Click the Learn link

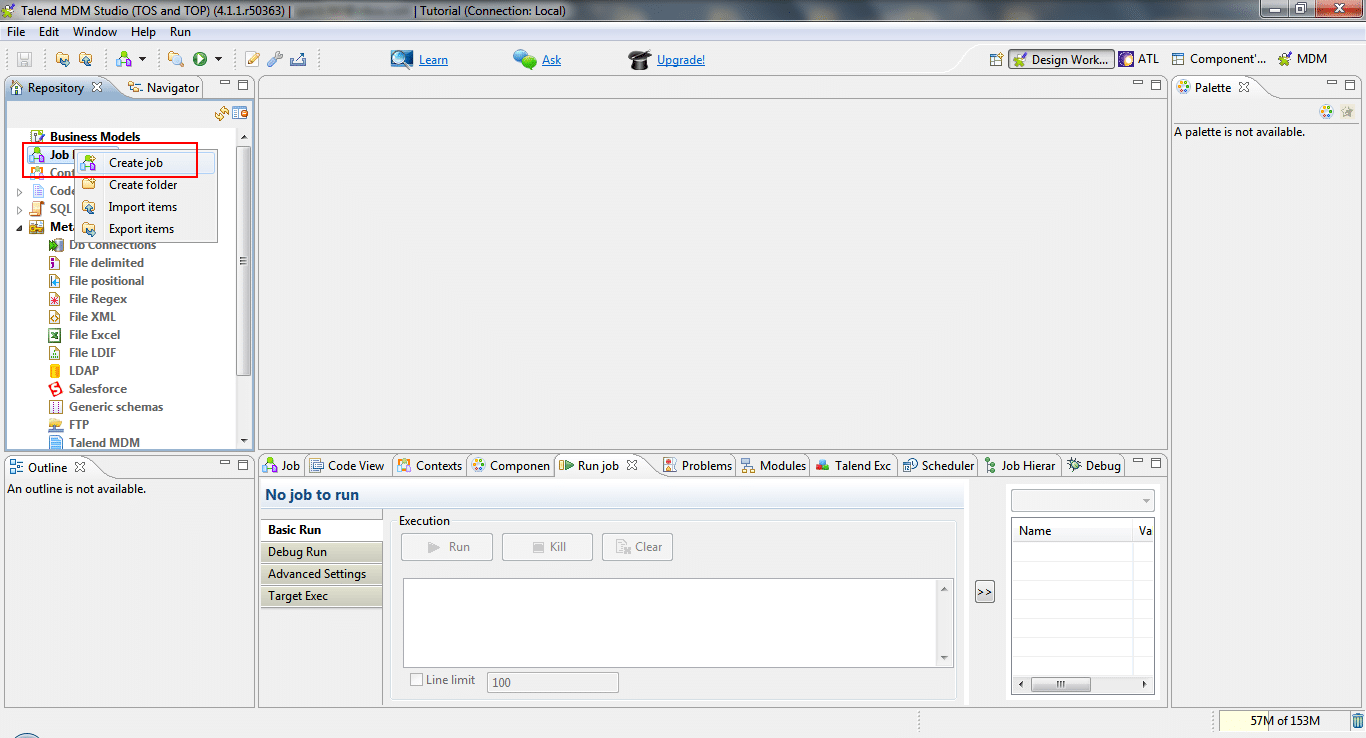433,60
